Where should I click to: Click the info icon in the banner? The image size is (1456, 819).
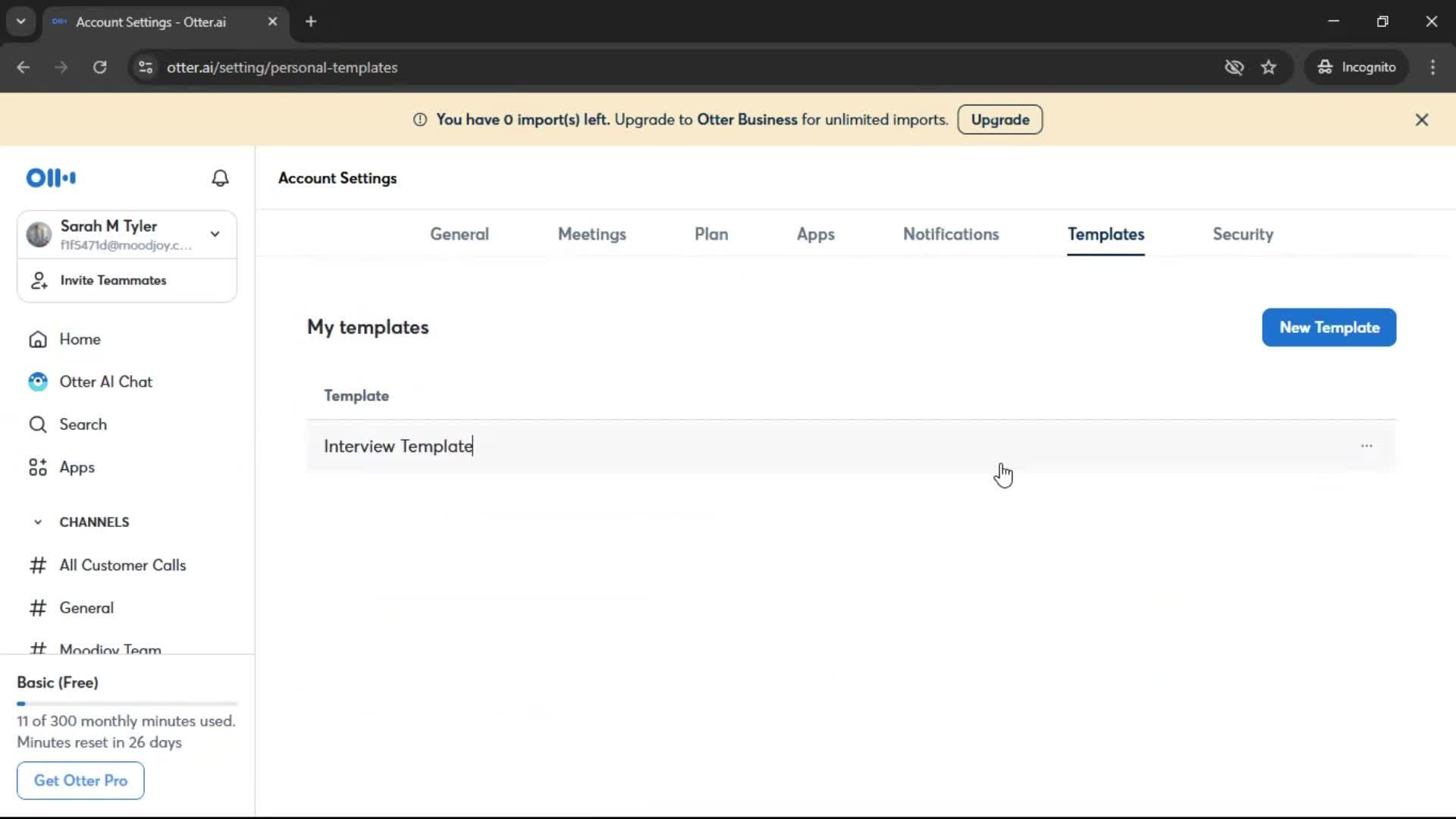(419, 120)
